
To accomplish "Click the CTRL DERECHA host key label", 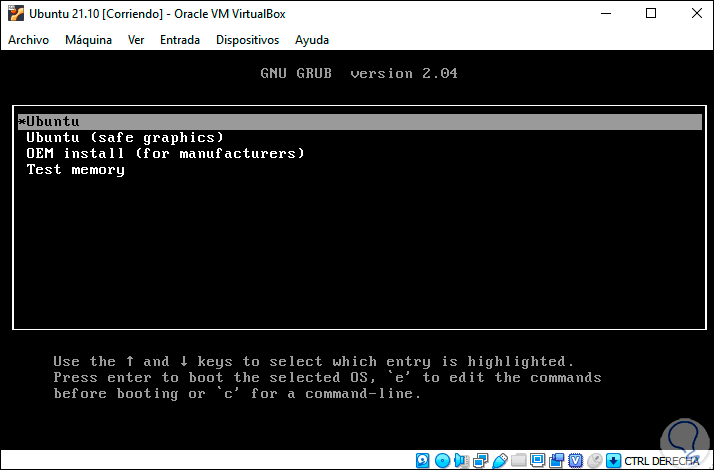I will pos(662,461).
